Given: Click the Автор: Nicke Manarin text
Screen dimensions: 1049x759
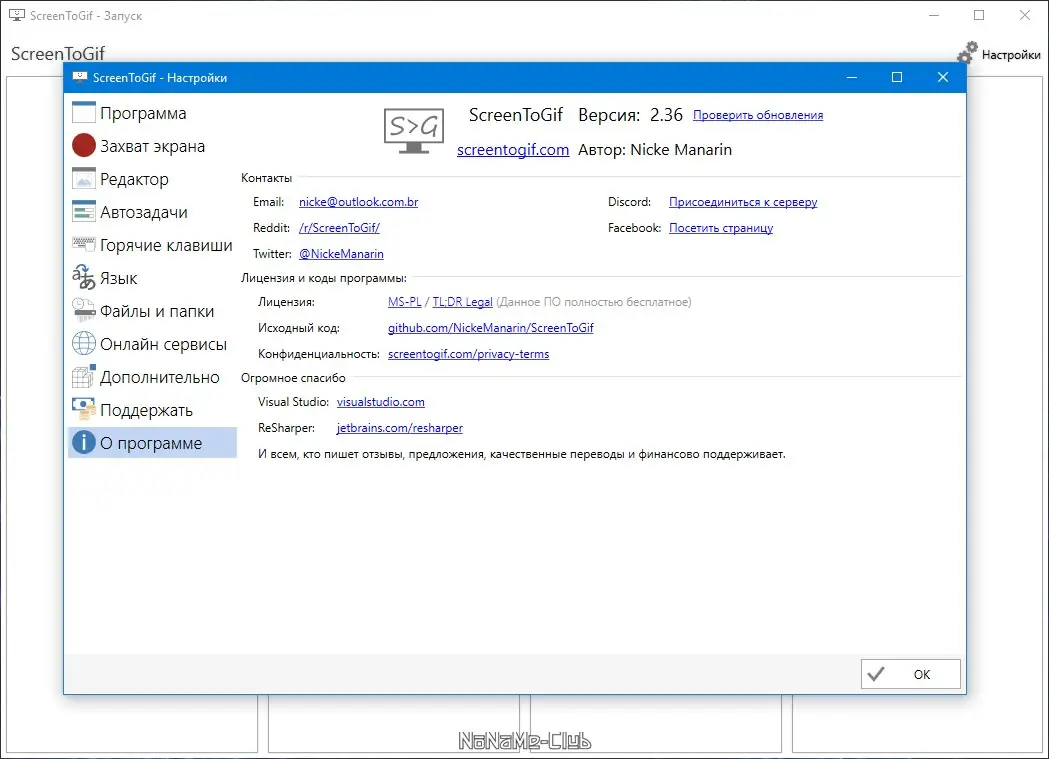Looking at the screenshot, I should pos(655,150).
